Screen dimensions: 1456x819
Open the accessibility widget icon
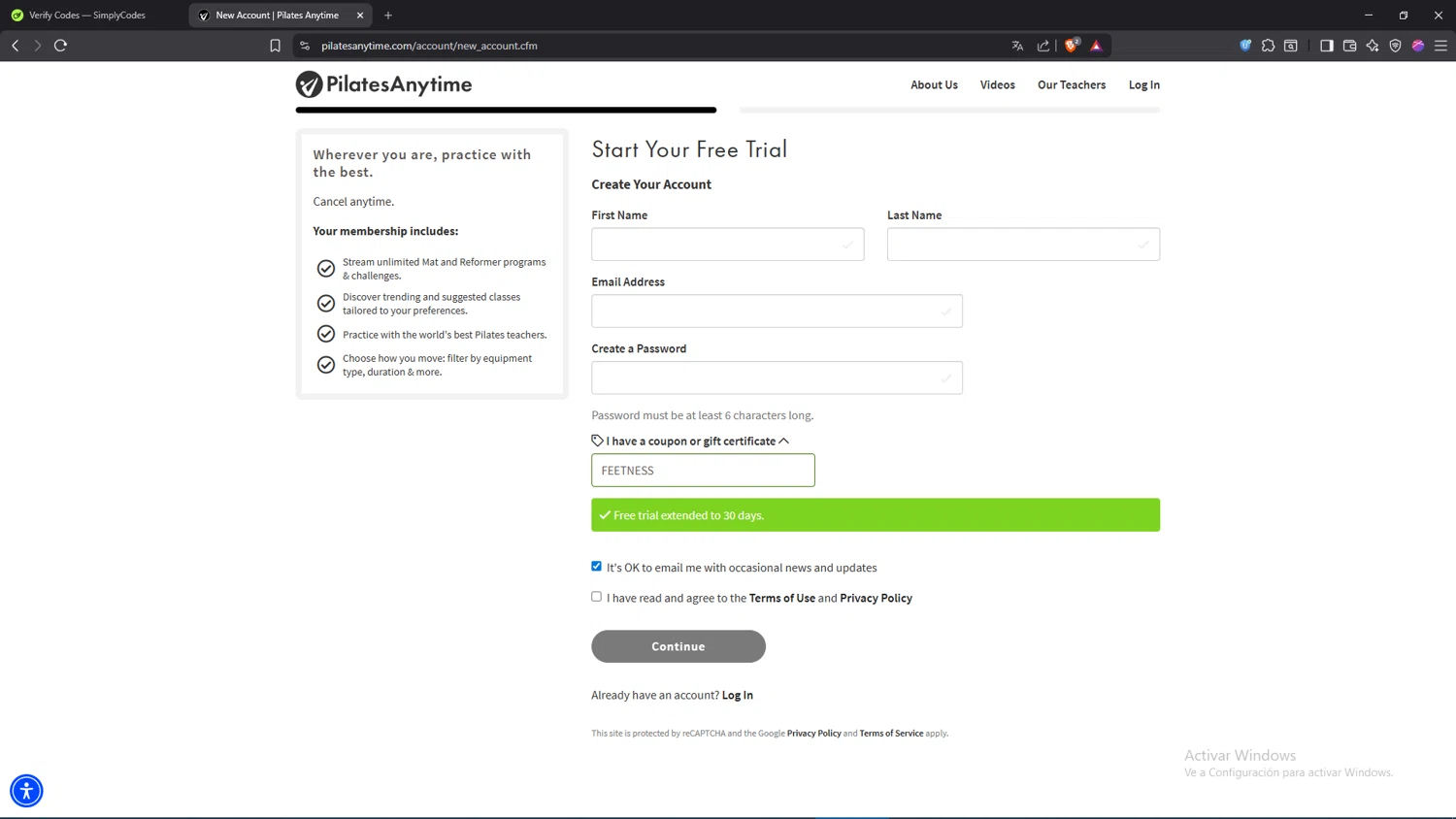(26, 791)
